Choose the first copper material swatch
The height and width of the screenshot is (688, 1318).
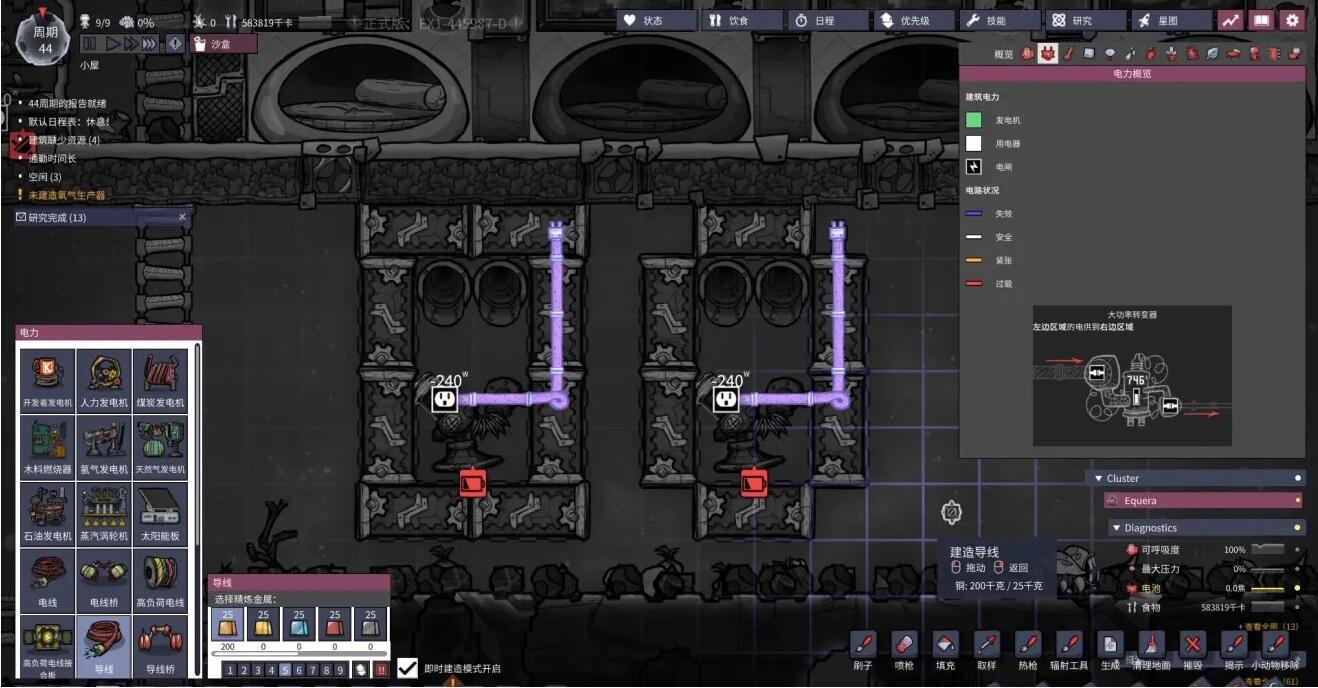click(x=227, y=624)
